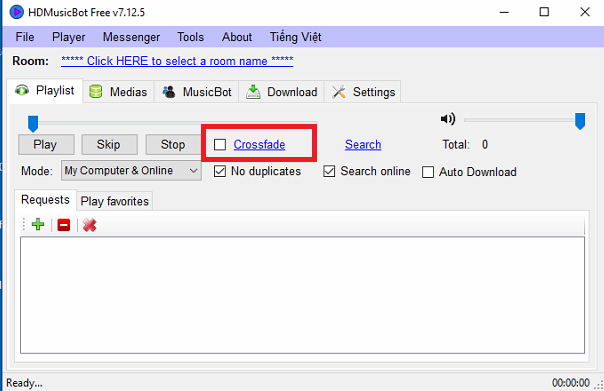
Task: Switch to the Download tab
Action: click(282, 92)
